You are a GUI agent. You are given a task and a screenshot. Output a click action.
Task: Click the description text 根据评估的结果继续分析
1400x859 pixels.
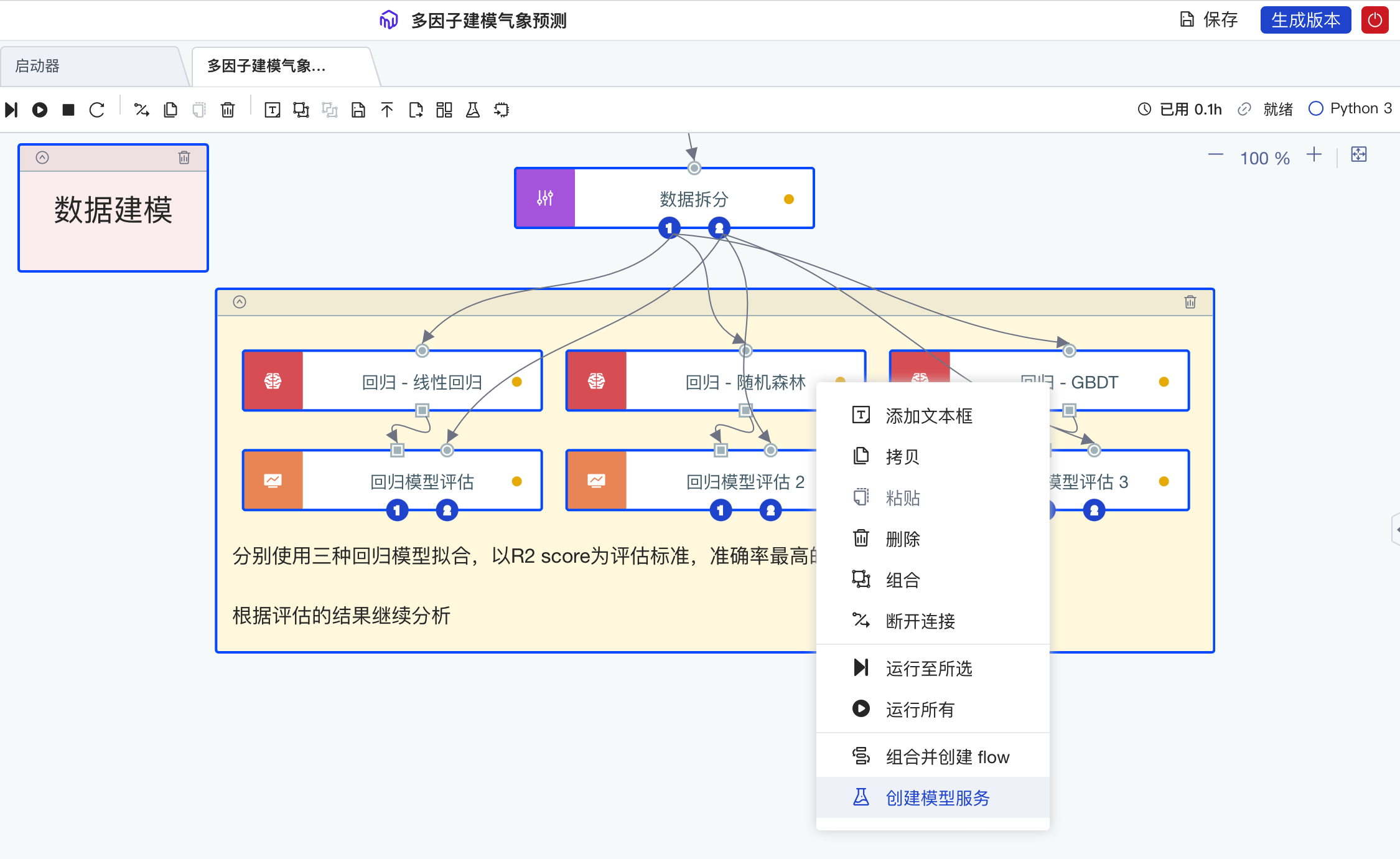tap(341, 616)
